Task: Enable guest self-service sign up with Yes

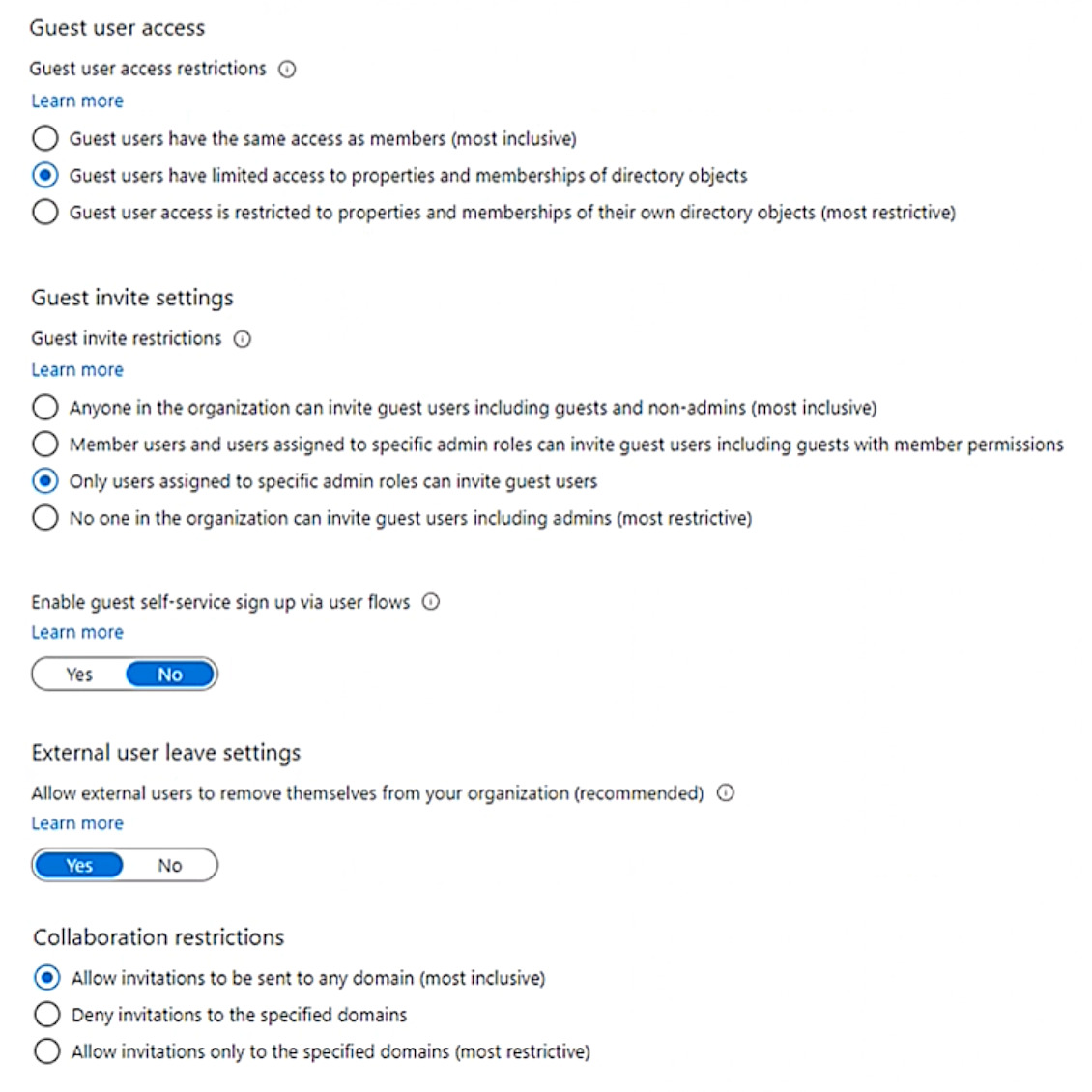Action: point(79,675)
